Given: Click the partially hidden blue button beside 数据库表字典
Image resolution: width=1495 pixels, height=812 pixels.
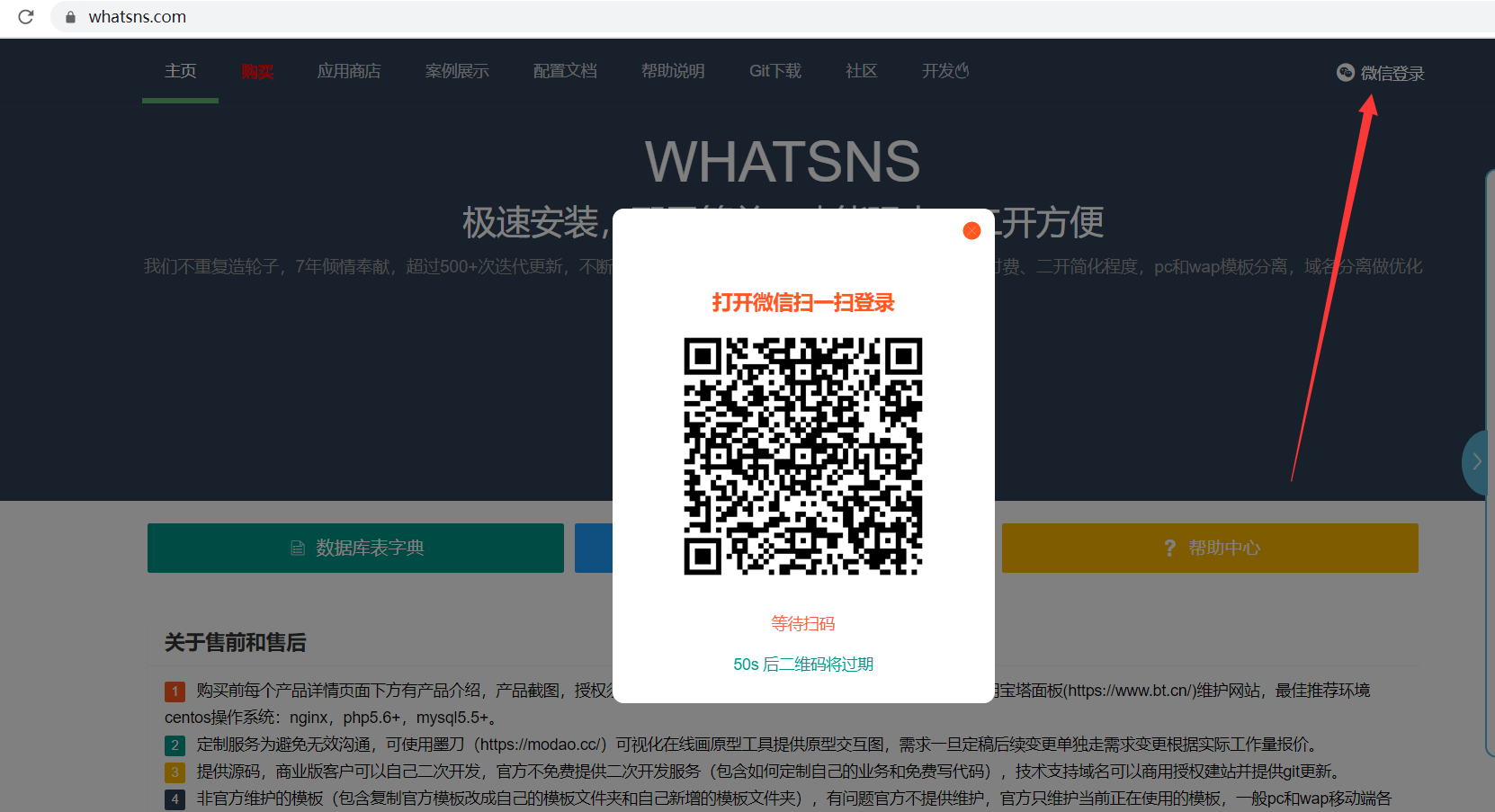Looking at the screenshot, I should pyautogui.click(x=594, y=548).
